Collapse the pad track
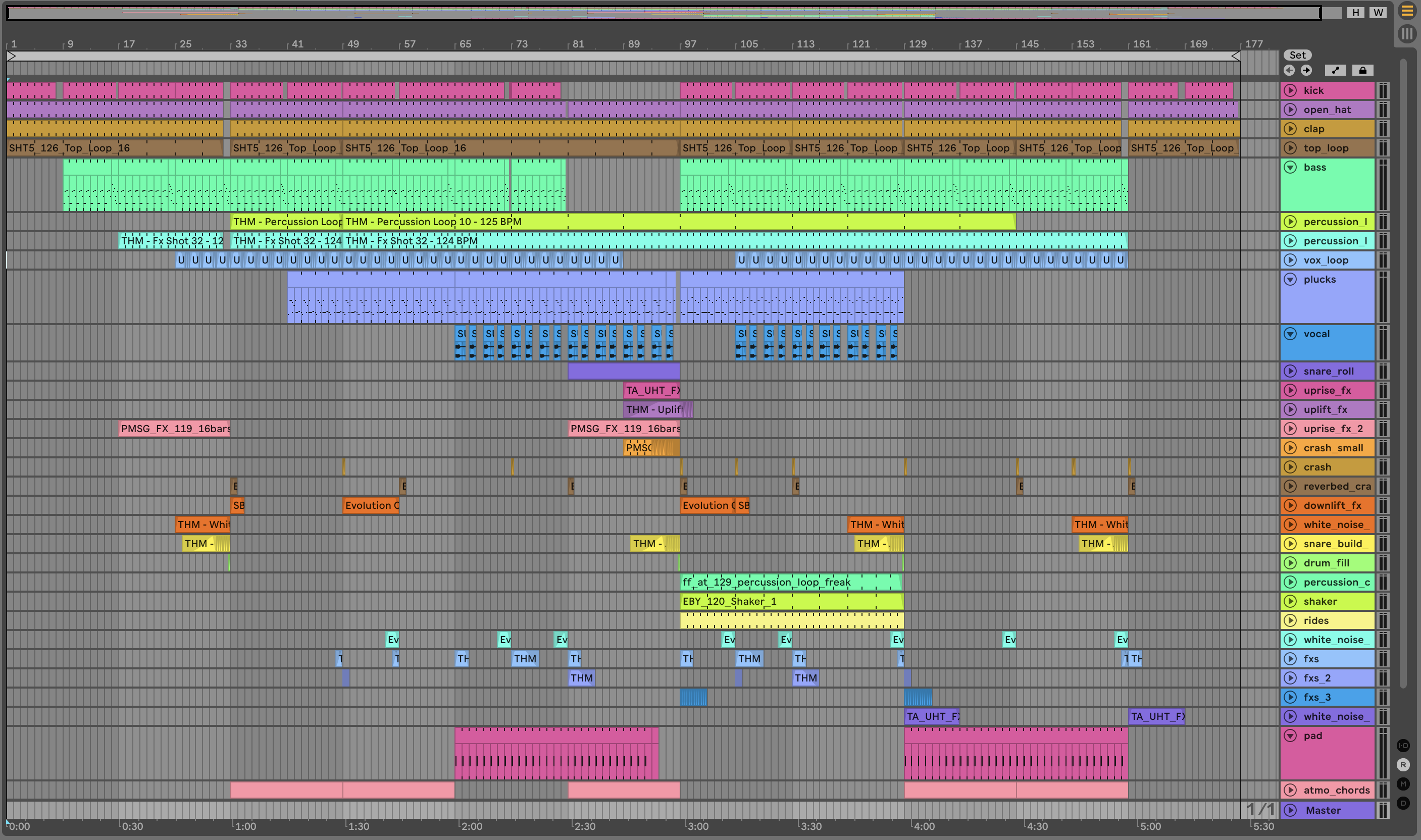 click(x=1290, y=736)
